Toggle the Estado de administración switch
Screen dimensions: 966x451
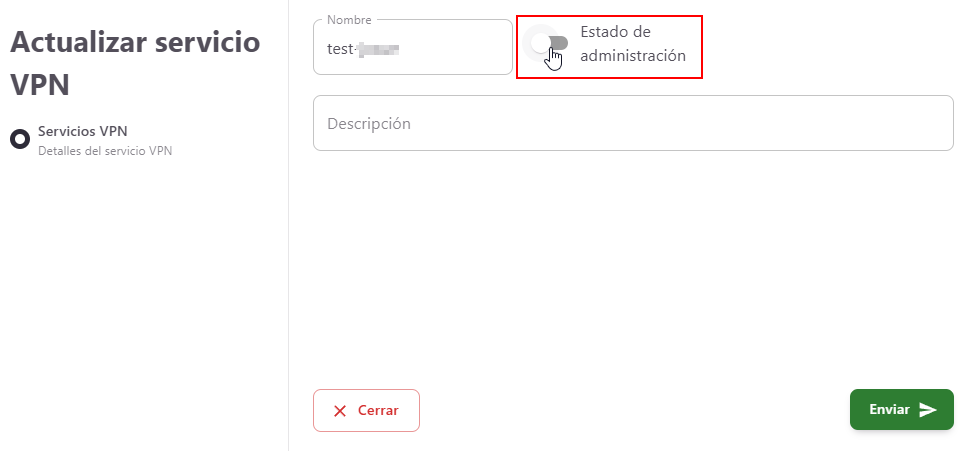549,44
